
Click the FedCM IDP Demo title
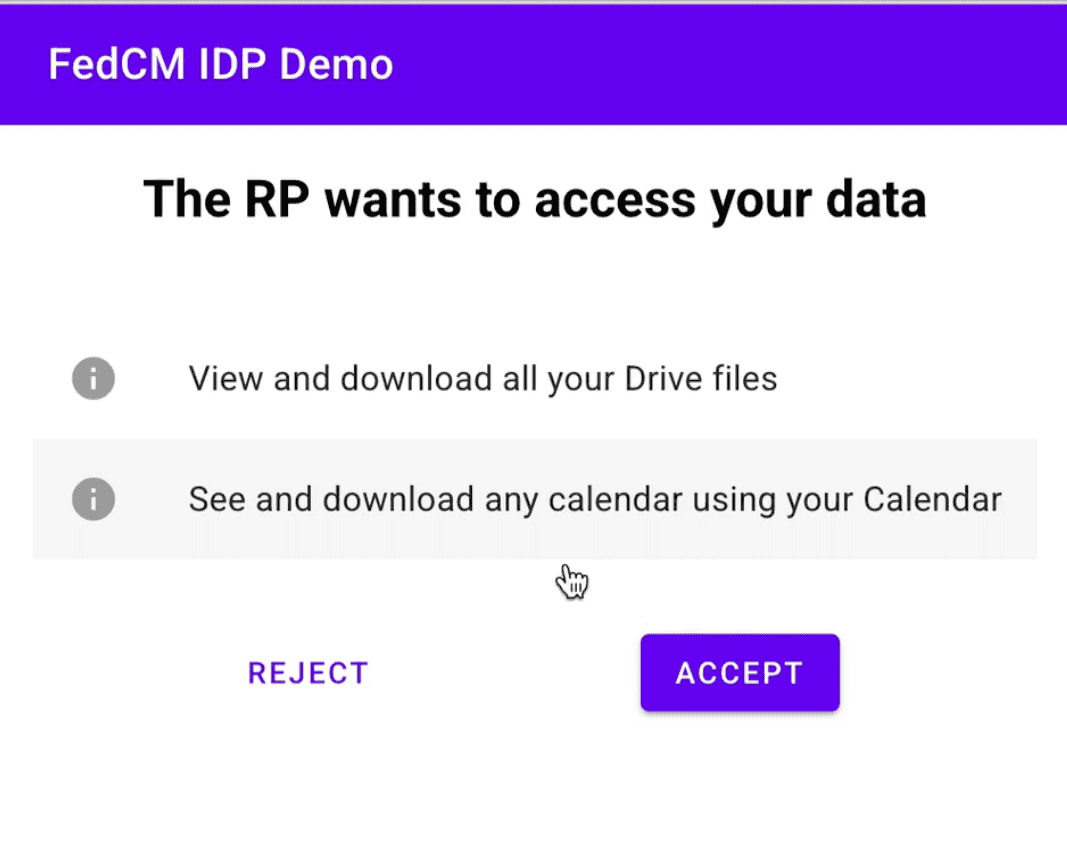pos(220,64)
